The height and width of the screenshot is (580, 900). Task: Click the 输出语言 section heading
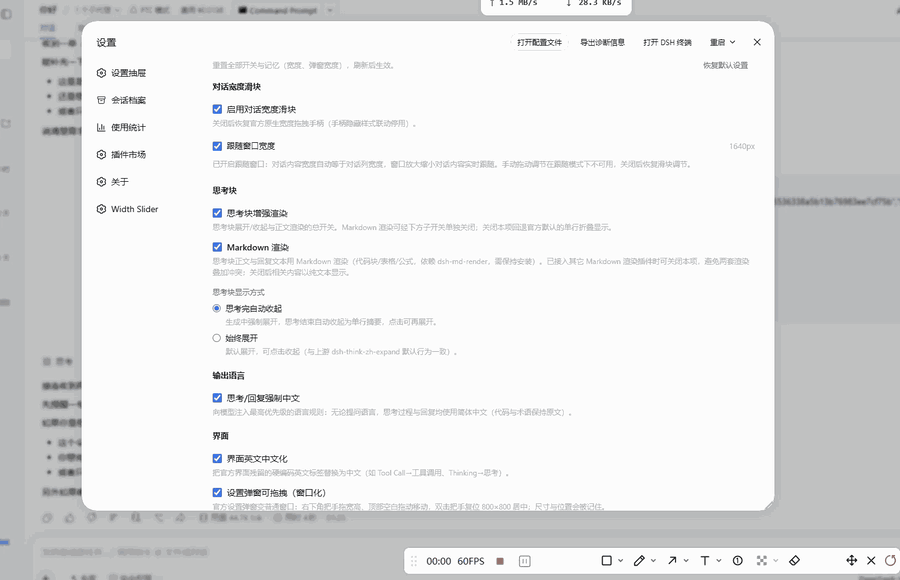[228, 376]
